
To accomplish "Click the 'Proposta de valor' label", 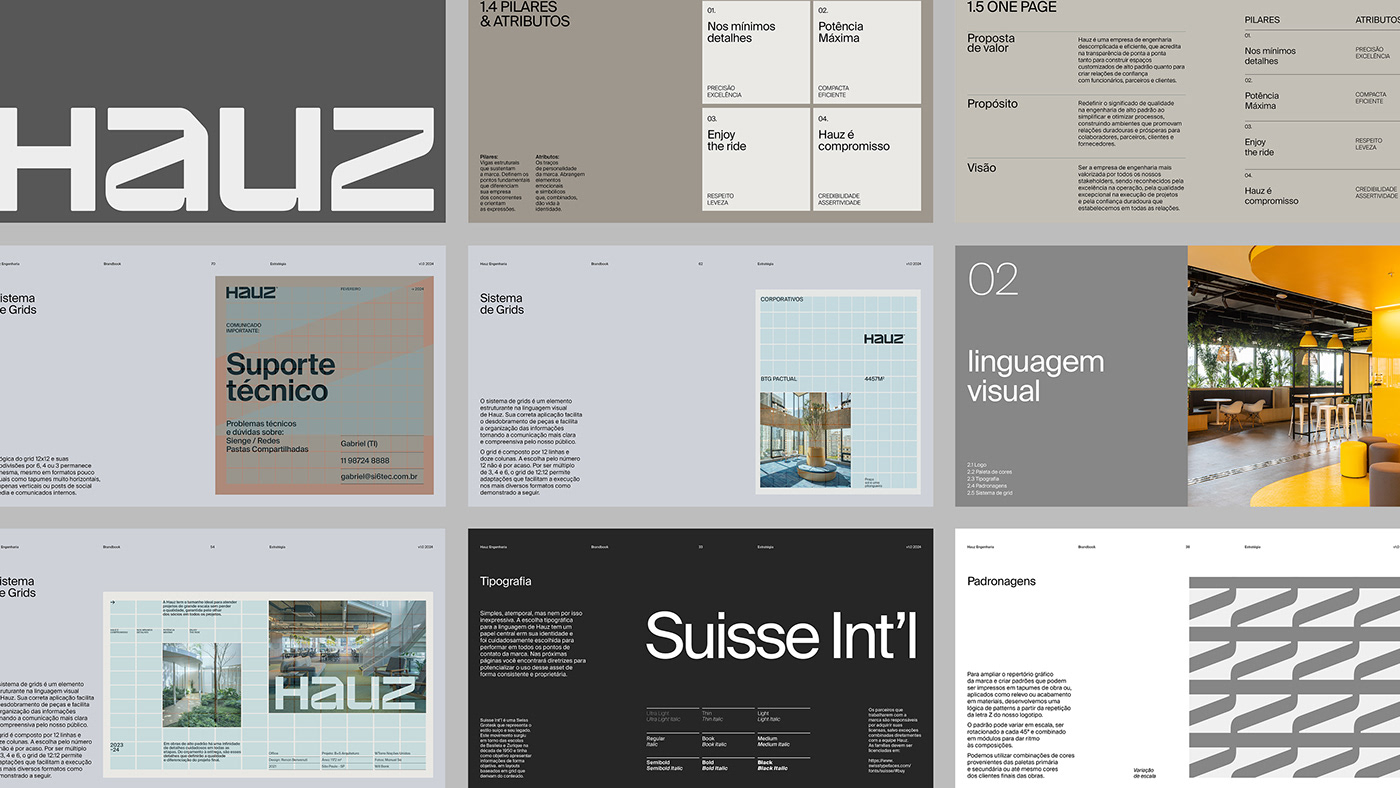I will click(991, 43).
